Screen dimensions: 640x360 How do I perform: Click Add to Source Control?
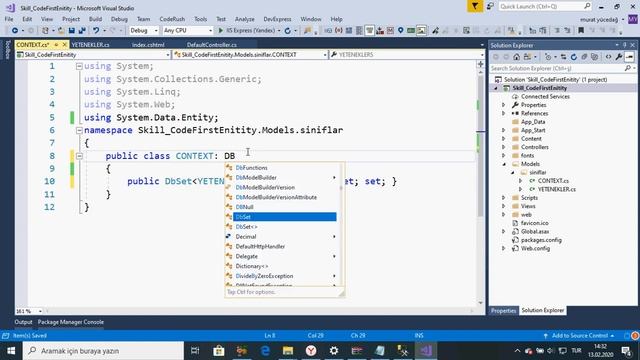pos(580,336)
